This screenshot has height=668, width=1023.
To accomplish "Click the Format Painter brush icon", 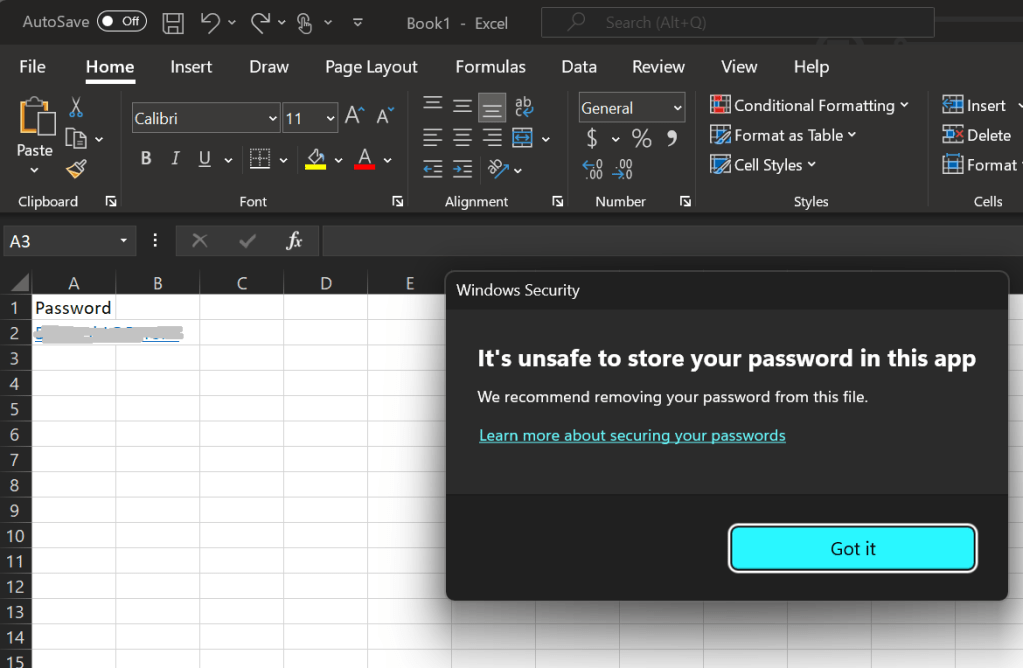I will (x=76, y=169).
